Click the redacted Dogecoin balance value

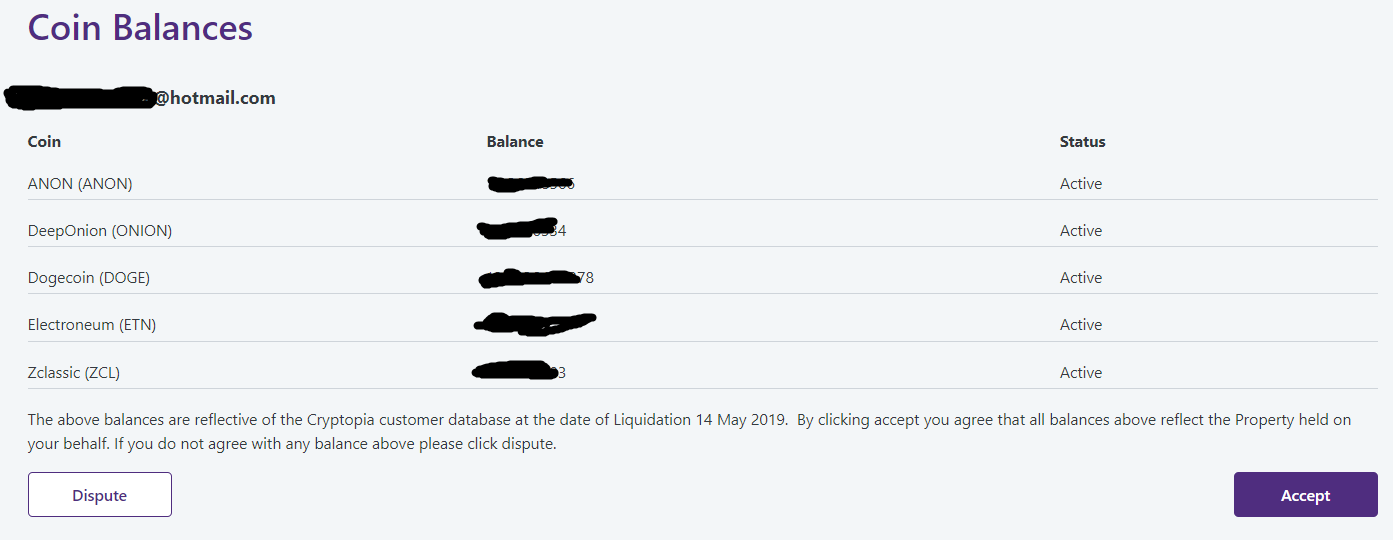(537, 278)
